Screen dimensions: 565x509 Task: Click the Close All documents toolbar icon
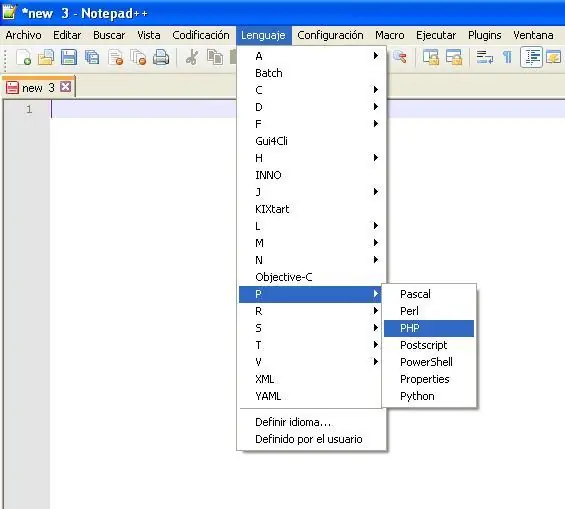tap(138, 58)
